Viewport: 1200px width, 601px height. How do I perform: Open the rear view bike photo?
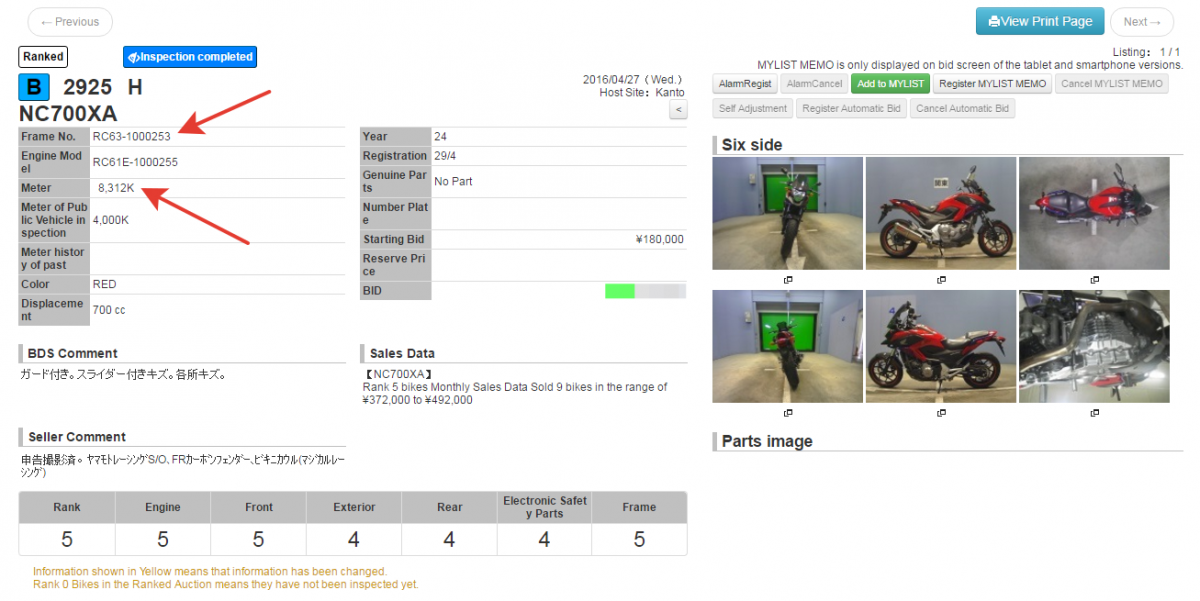pos(787,347)
